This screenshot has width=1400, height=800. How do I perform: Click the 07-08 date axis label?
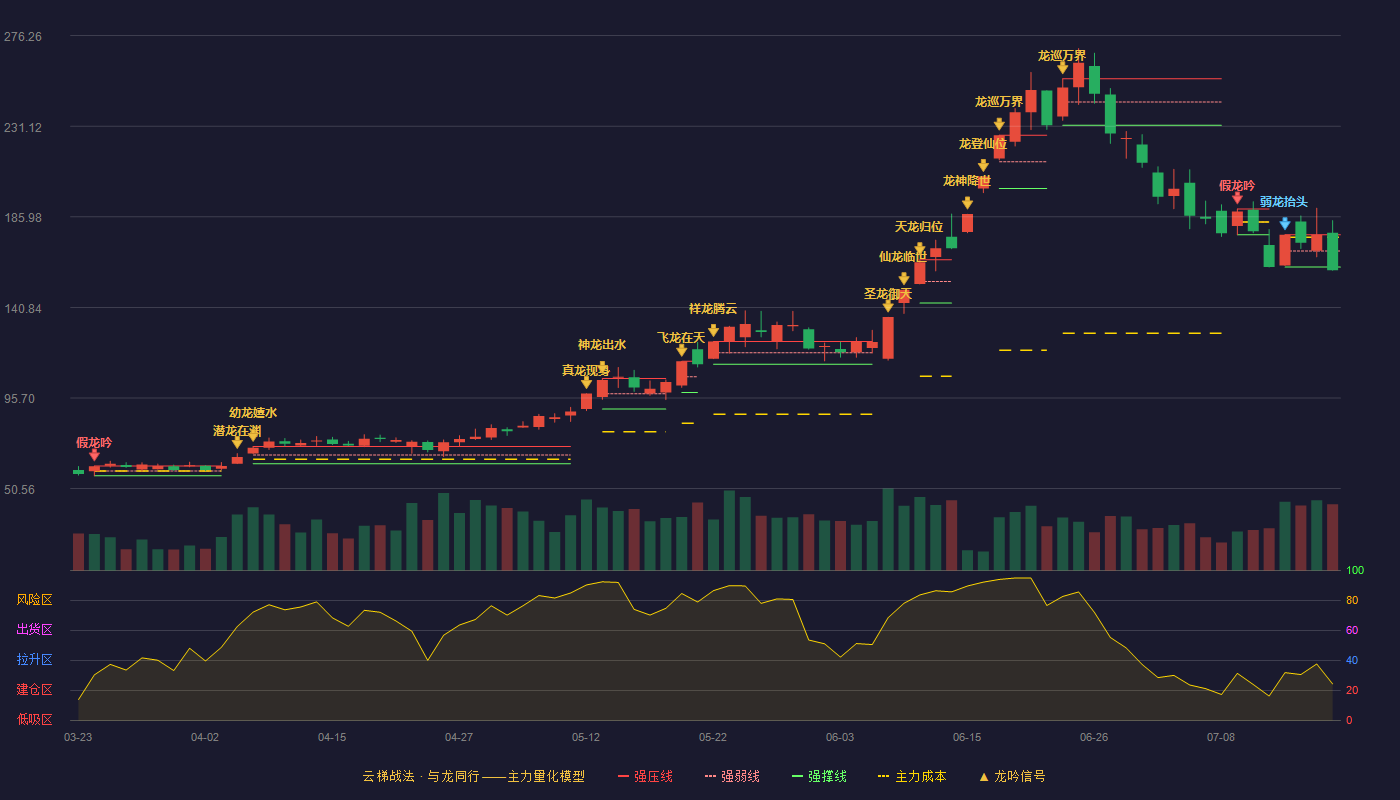pos(1221,737)
